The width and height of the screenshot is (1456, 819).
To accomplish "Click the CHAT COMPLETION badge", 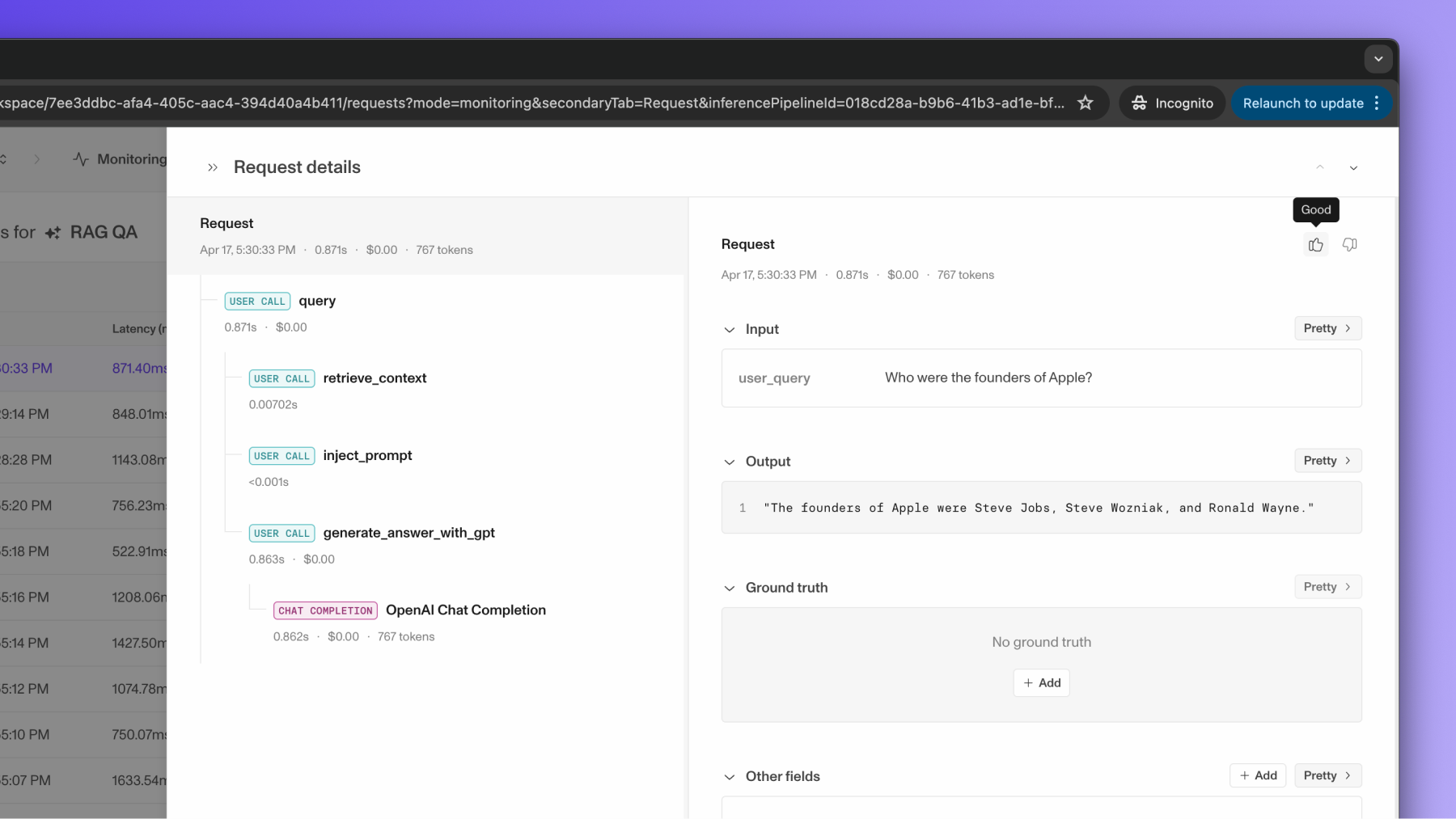I will tap(325, 610).
